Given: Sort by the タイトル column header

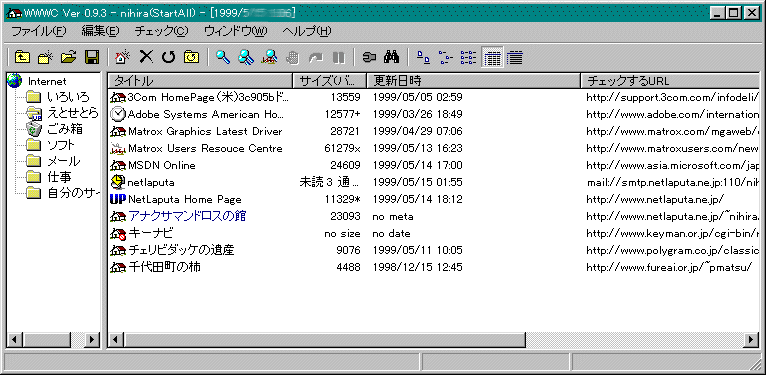Looking at the screenshot, I should [200, 81].
